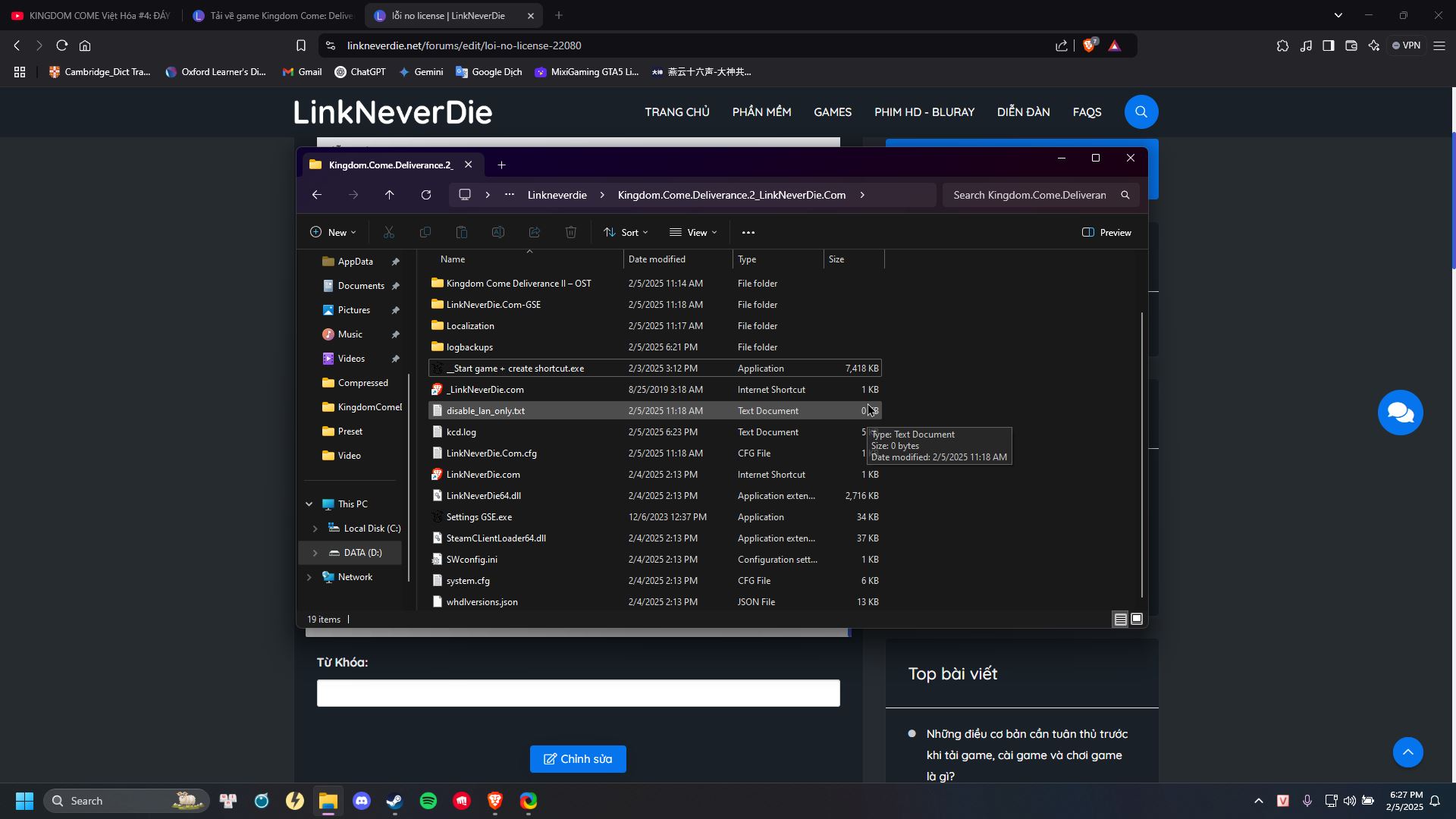Click the LinkNeverDie site search icon
Screen dimensions: 1456x819
pos(1141,112)
